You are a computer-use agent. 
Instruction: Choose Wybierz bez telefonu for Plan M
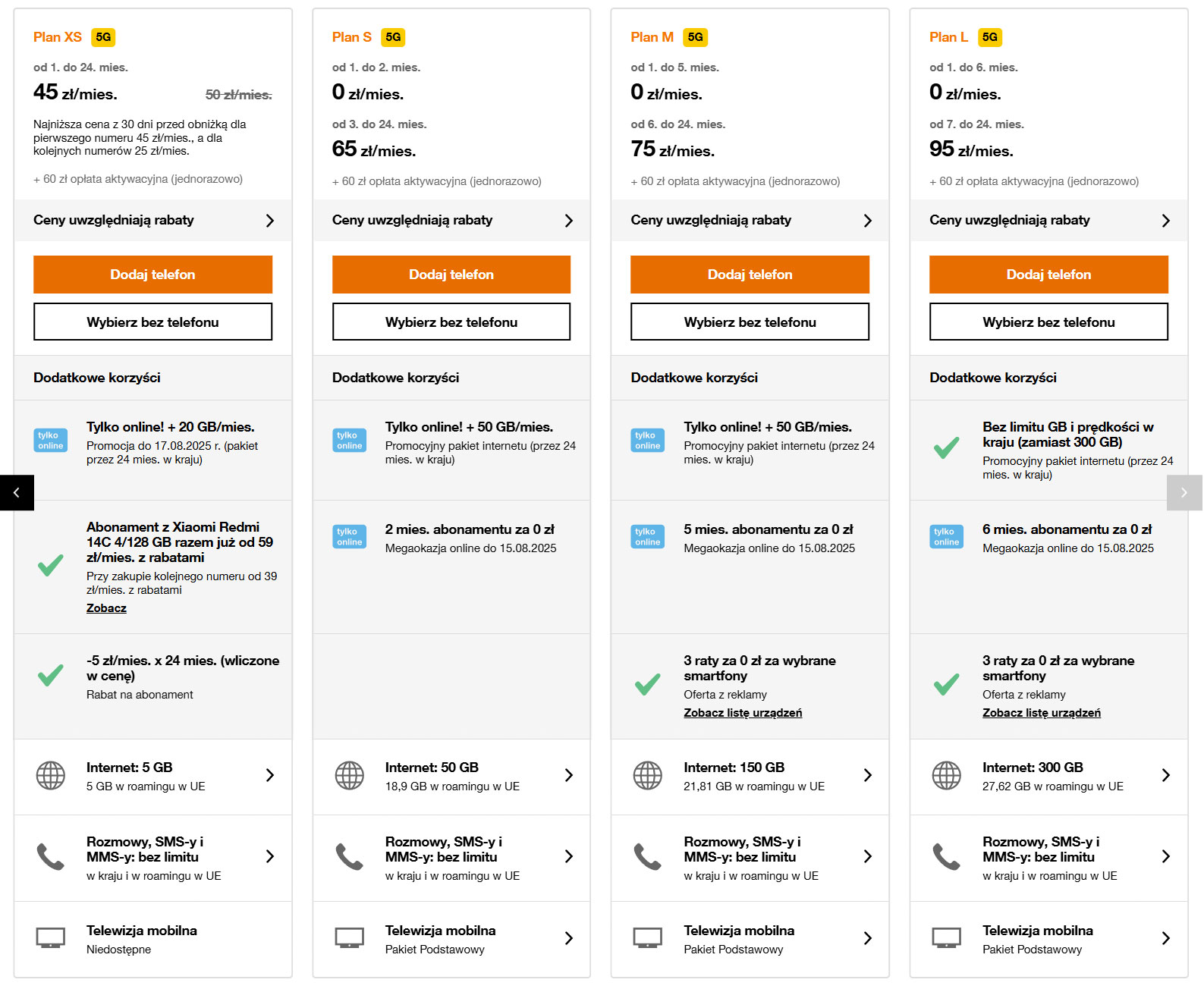click(x=750, y=322)
